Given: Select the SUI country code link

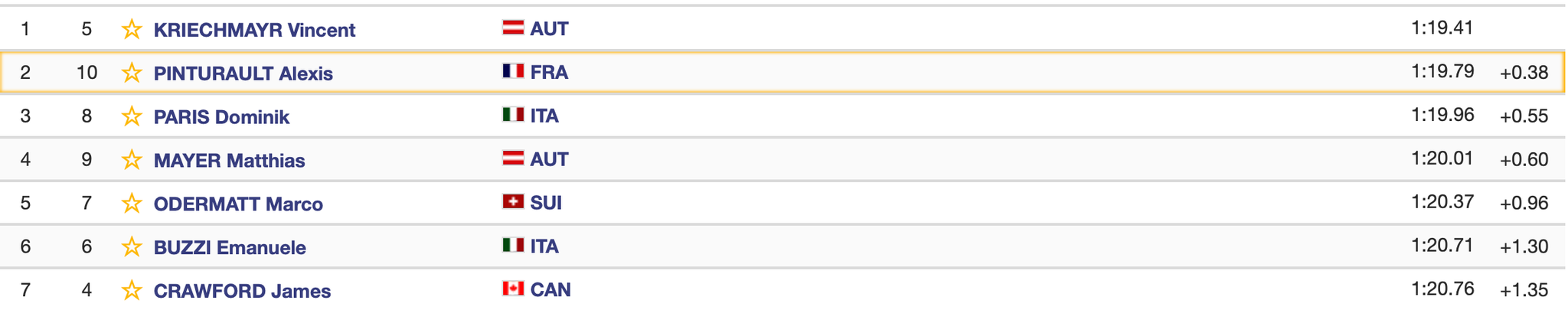Looking at the screenshot, I should click(x=546, y=203).
